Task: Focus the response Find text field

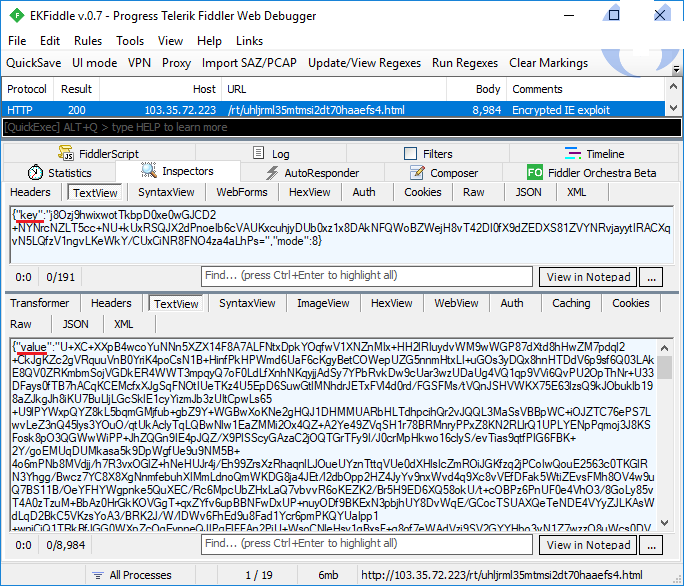Action: 367,544
